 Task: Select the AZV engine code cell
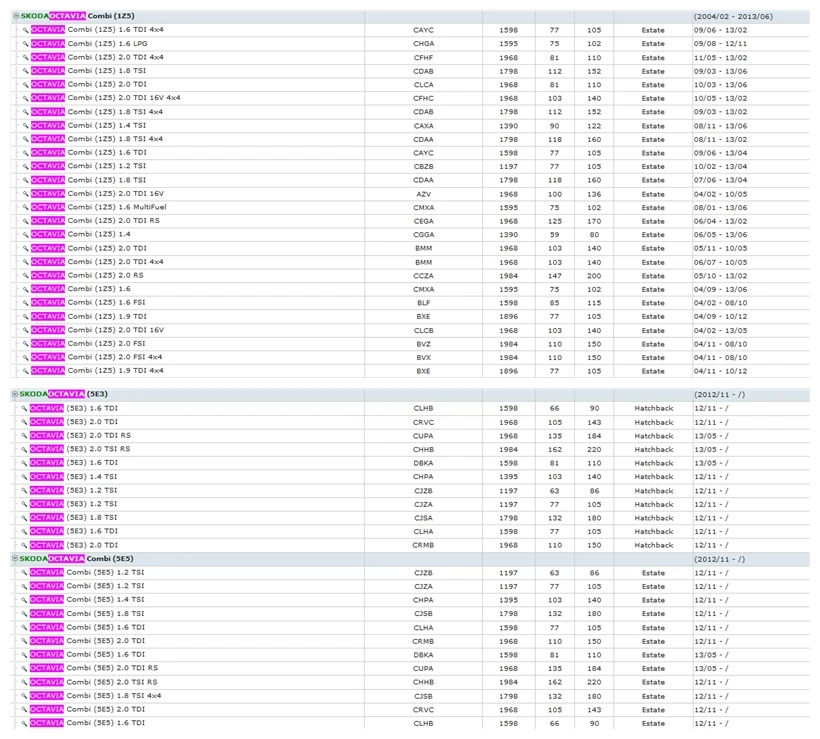[423, 194]
